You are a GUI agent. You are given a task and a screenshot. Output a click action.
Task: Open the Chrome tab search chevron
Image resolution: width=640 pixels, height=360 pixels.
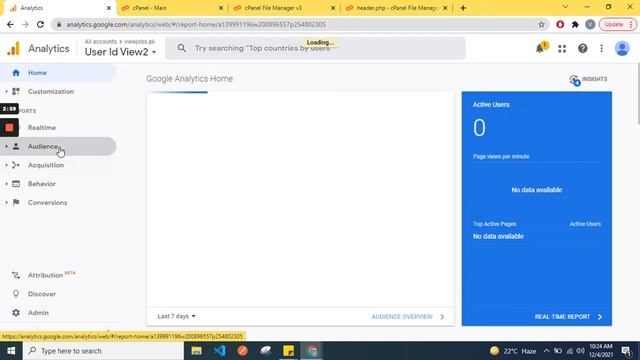565,7
